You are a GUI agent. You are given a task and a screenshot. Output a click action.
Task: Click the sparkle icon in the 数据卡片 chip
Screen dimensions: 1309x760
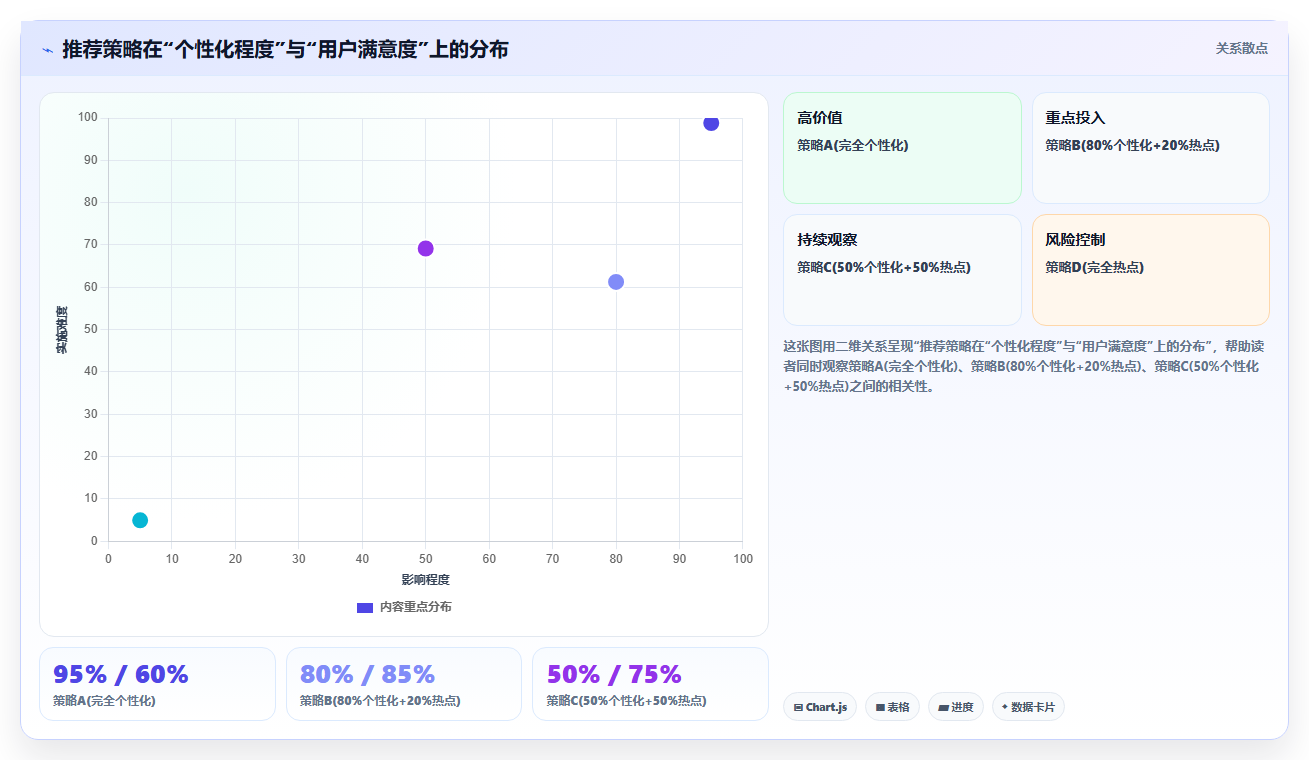click(1005, 707)
